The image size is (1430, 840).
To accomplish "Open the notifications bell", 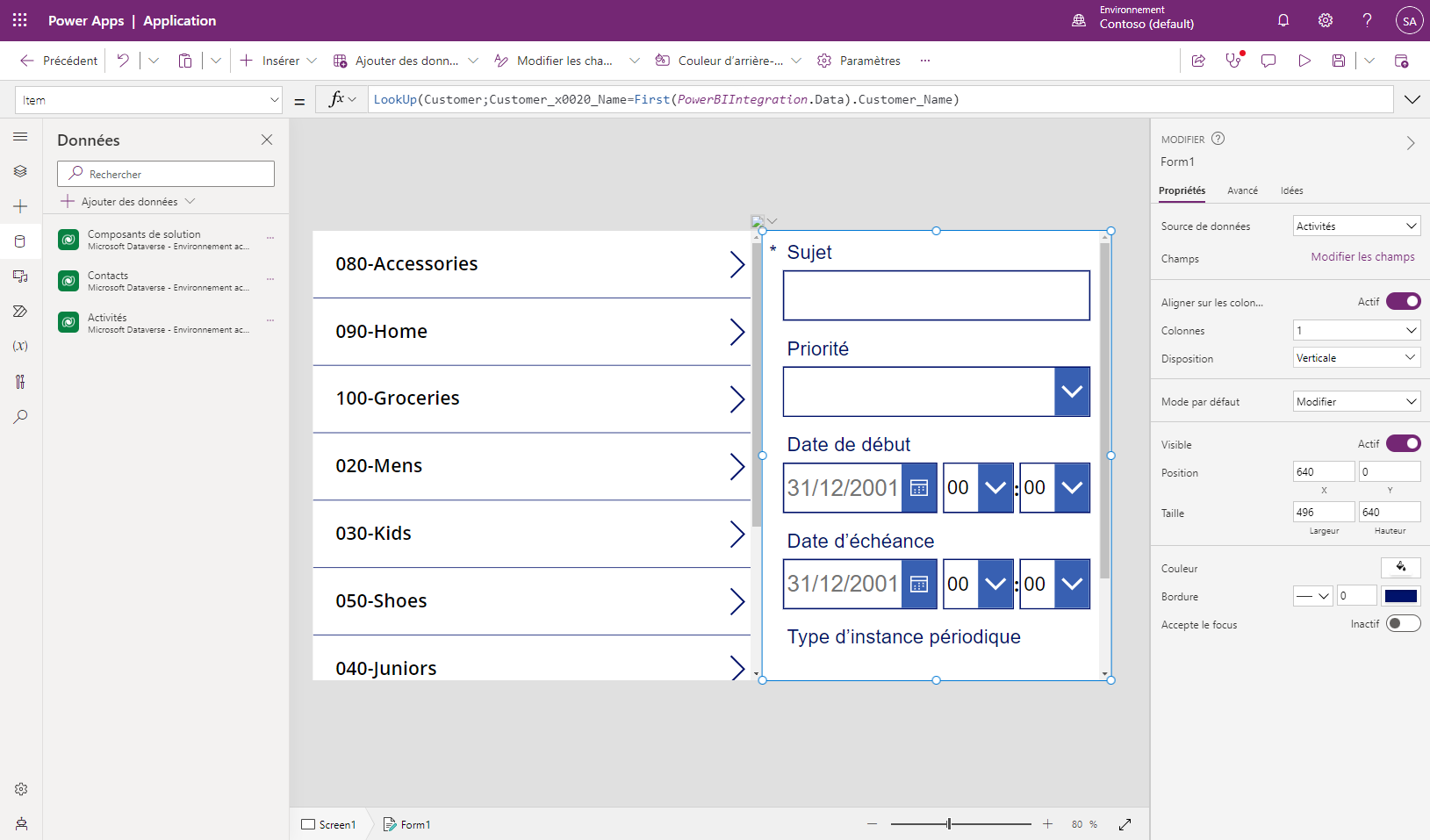I will pyautogui.click(x=1283, y=20).
